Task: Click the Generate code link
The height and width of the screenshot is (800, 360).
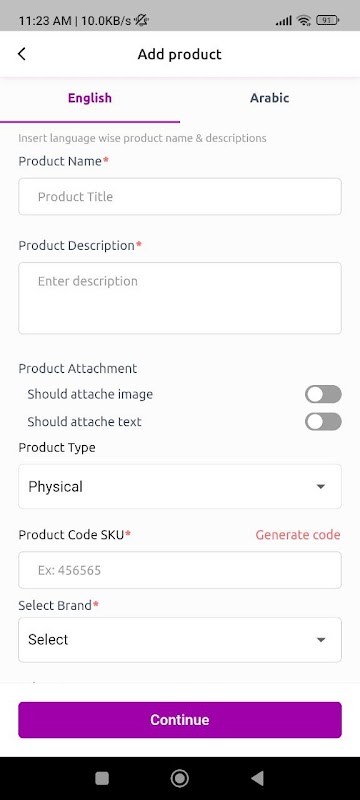Action: (298, 535)
